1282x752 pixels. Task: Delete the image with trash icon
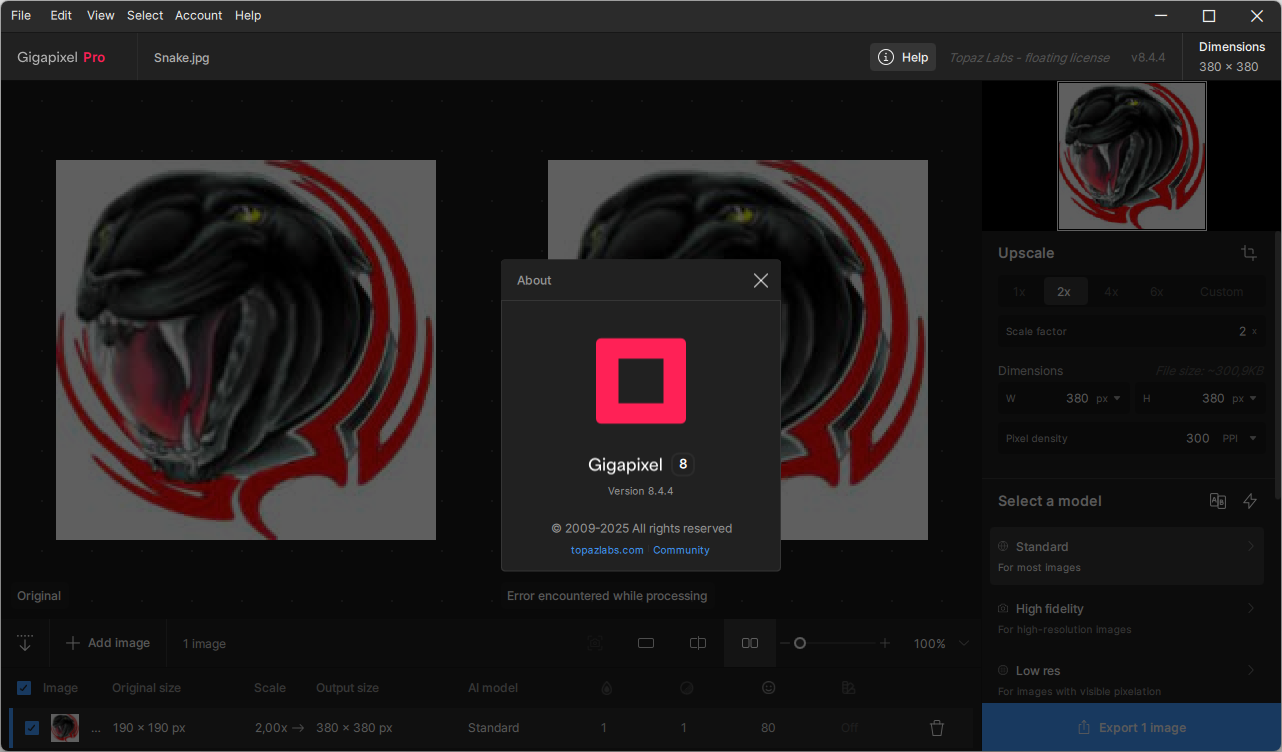click(937, 727)
